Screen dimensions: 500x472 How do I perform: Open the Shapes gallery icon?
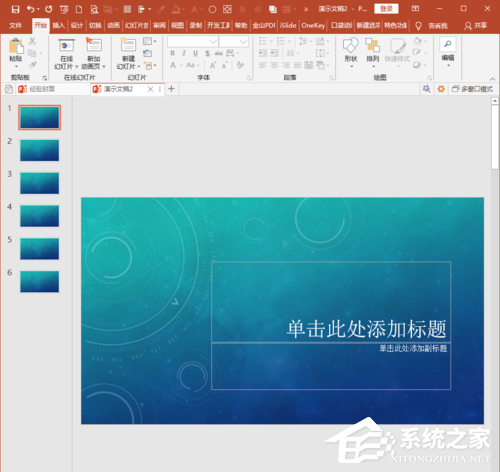tap(351, 45)
